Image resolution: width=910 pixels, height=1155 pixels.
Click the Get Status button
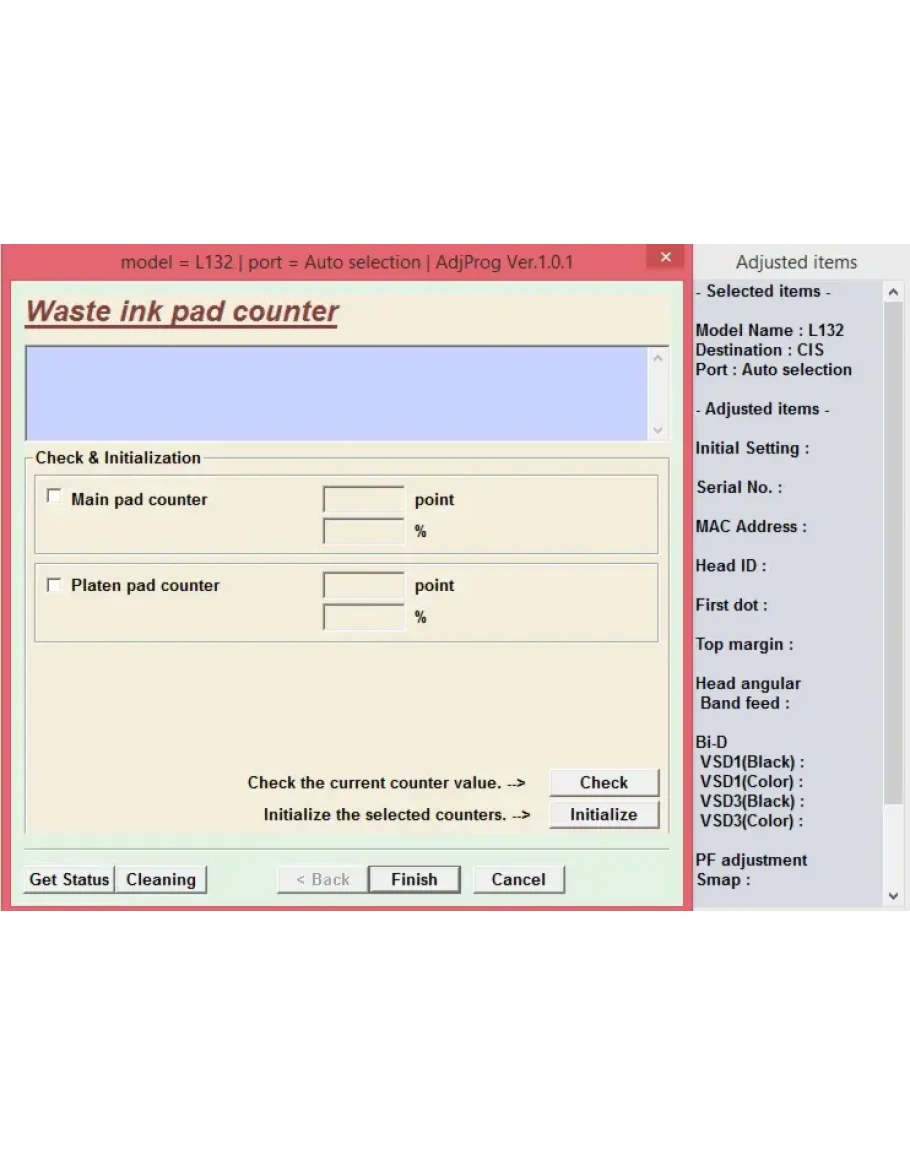[69, 879]
